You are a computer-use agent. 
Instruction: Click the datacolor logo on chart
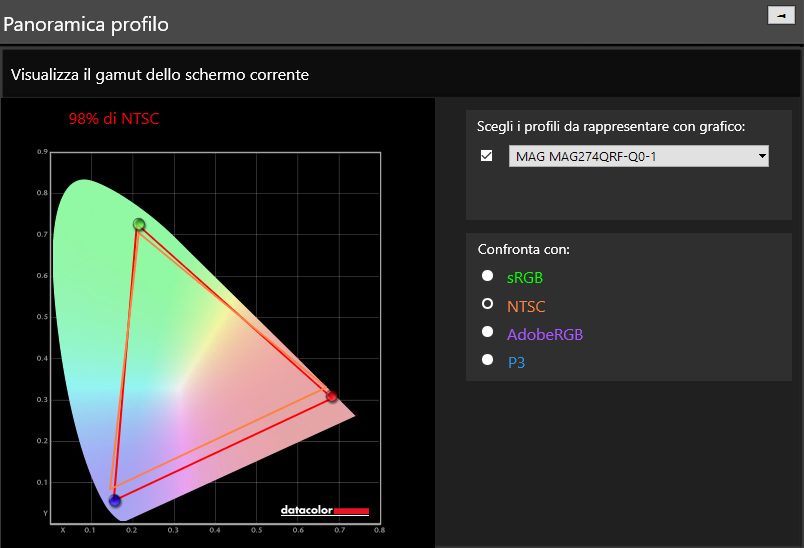click(325, 510)
